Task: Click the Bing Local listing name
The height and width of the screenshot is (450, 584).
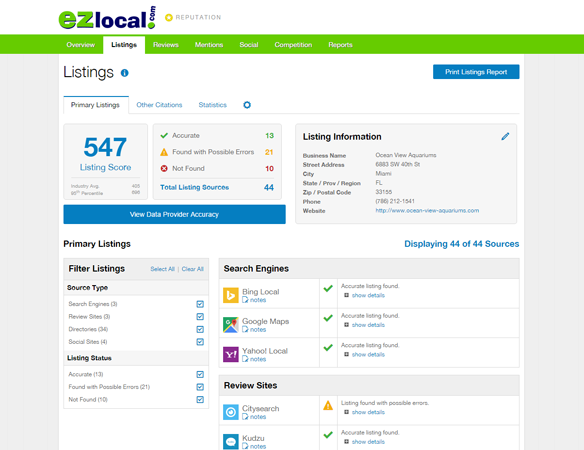Action: pyautogui.click(x=261, y=292)
